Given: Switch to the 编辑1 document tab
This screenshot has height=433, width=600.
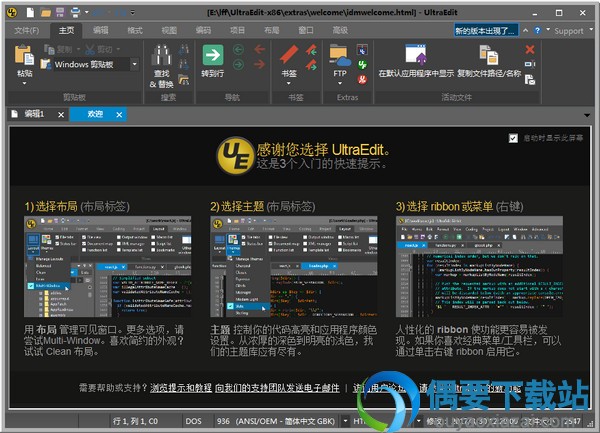Looking at the screenshot, I should (34, 114).
